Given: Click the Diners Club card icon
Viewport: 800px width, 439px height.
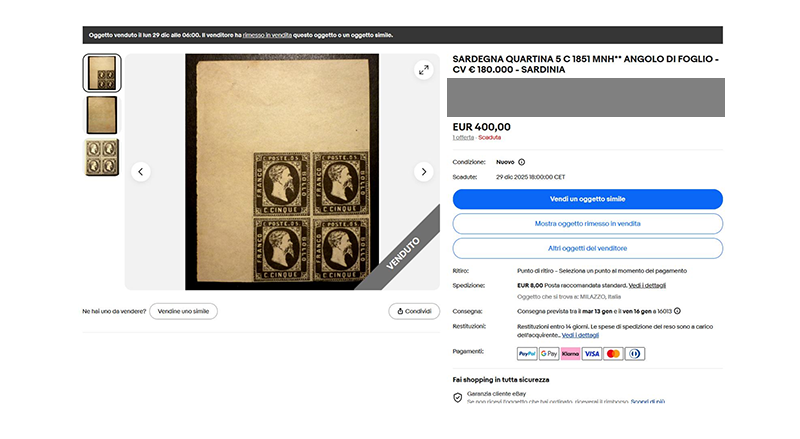Looking at the screenshot, I should (x=635, y=354).
